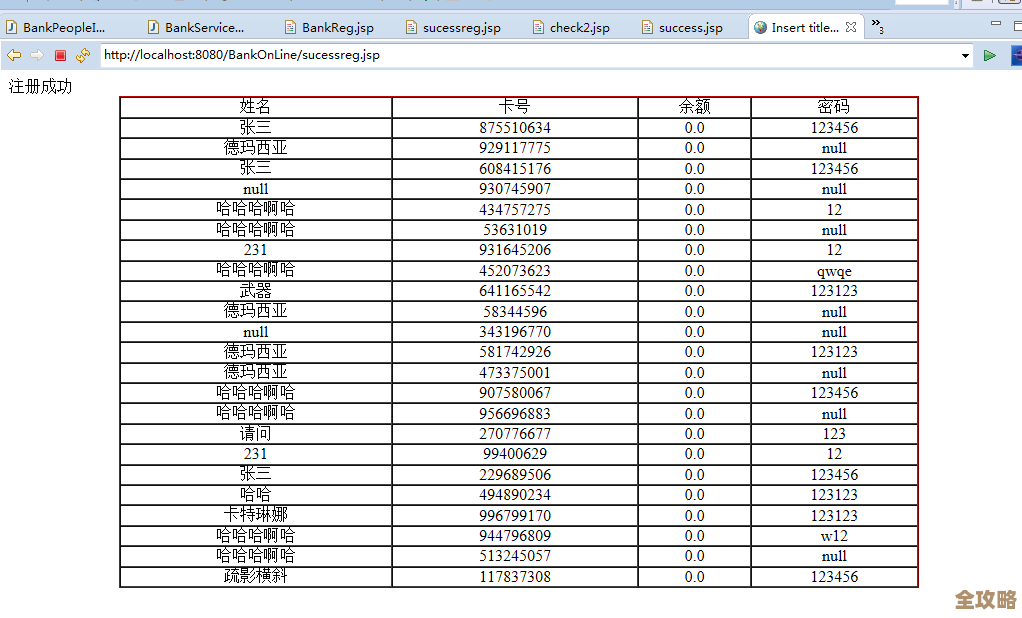Click card number 875510634 in table
The width and height of the screenshot is (1022, 618).
click(514, 128)
